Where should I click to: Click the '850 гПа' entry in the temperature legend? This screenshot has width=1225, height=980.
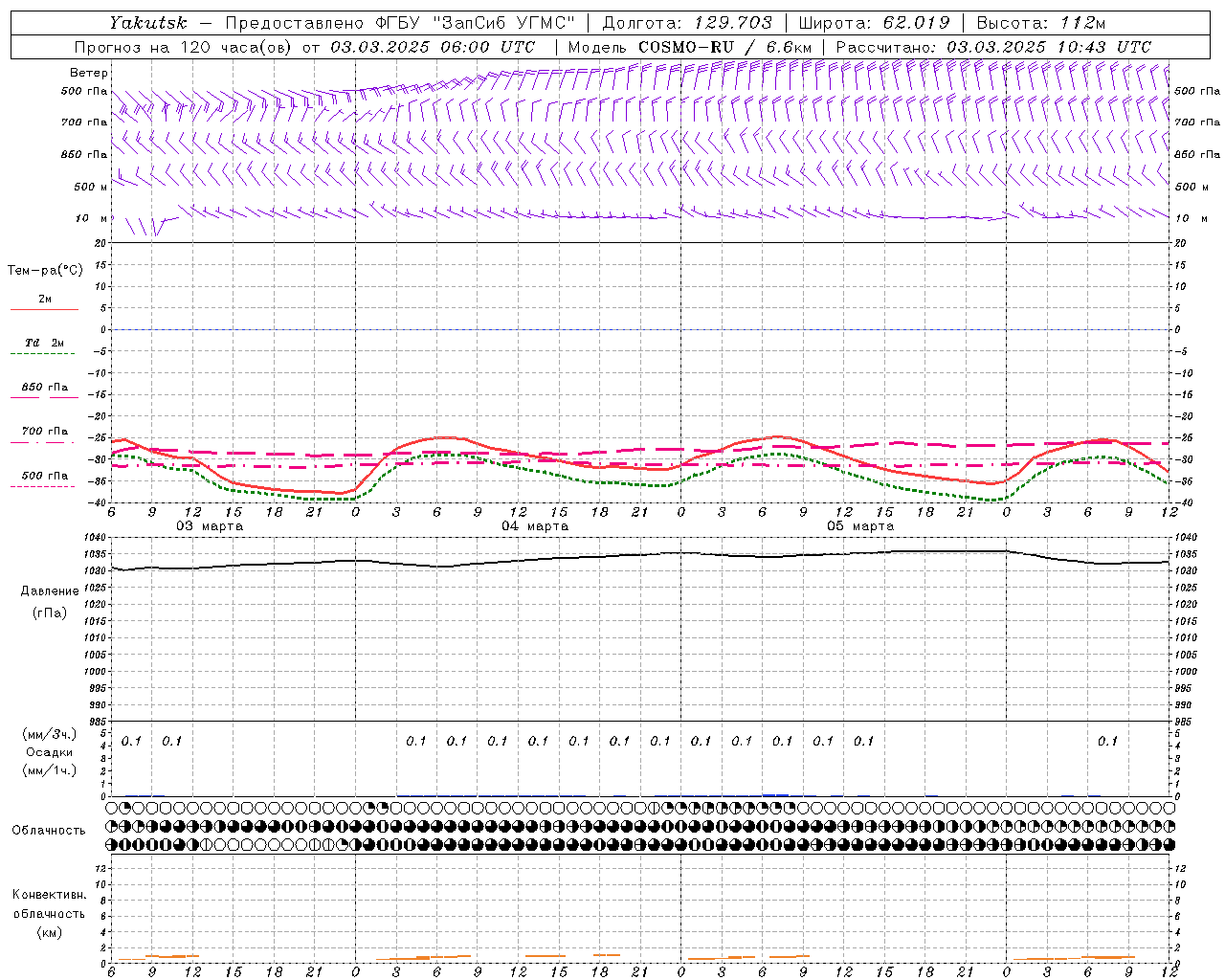pyautogui.click(x=45, y=388)
